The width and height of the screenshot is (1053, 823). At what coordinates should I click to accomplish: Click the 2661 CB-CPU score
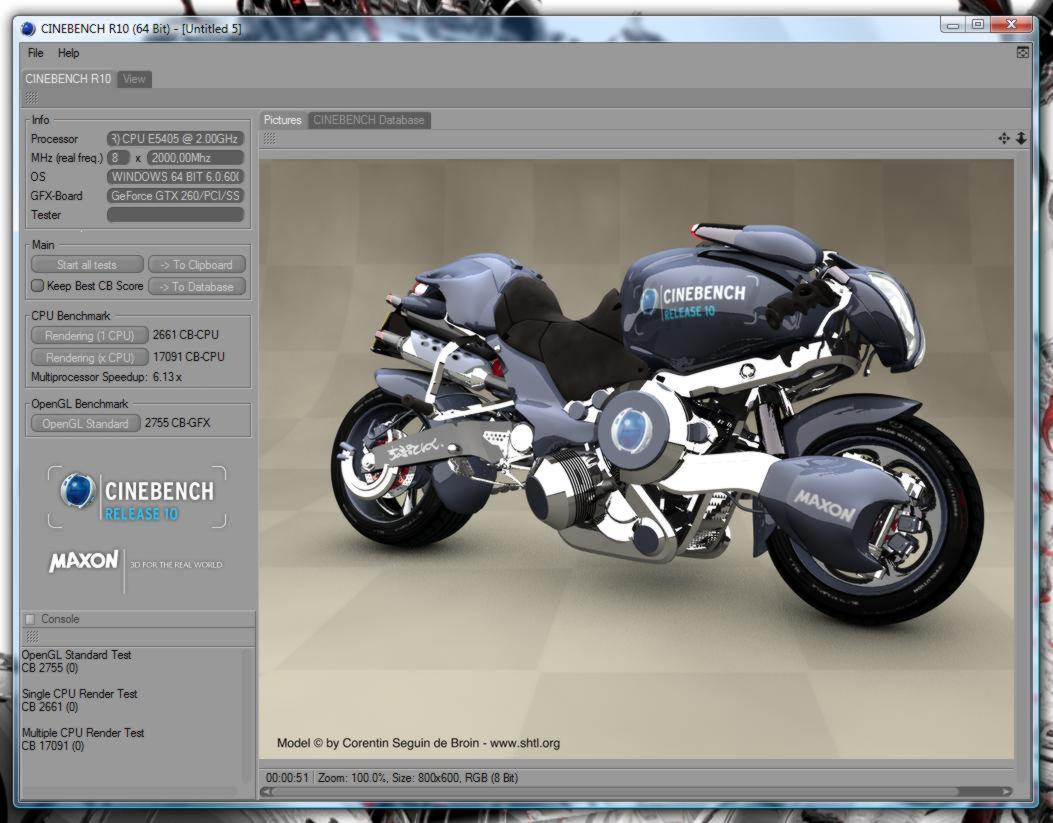(x=185, y=335)
